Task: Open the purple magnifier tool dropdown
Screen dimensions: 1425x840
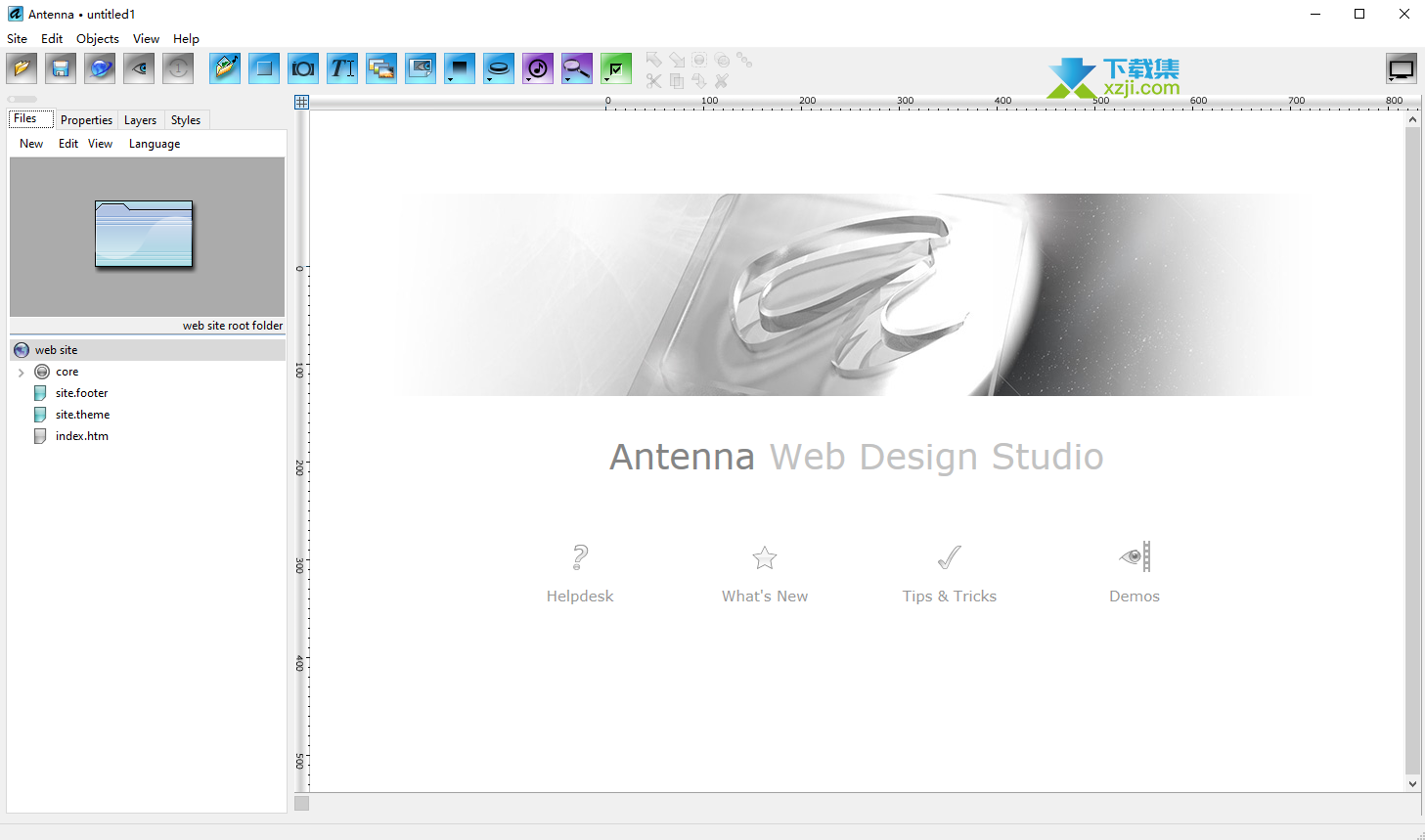Action: pyautogui.click(x=577, y=68)
